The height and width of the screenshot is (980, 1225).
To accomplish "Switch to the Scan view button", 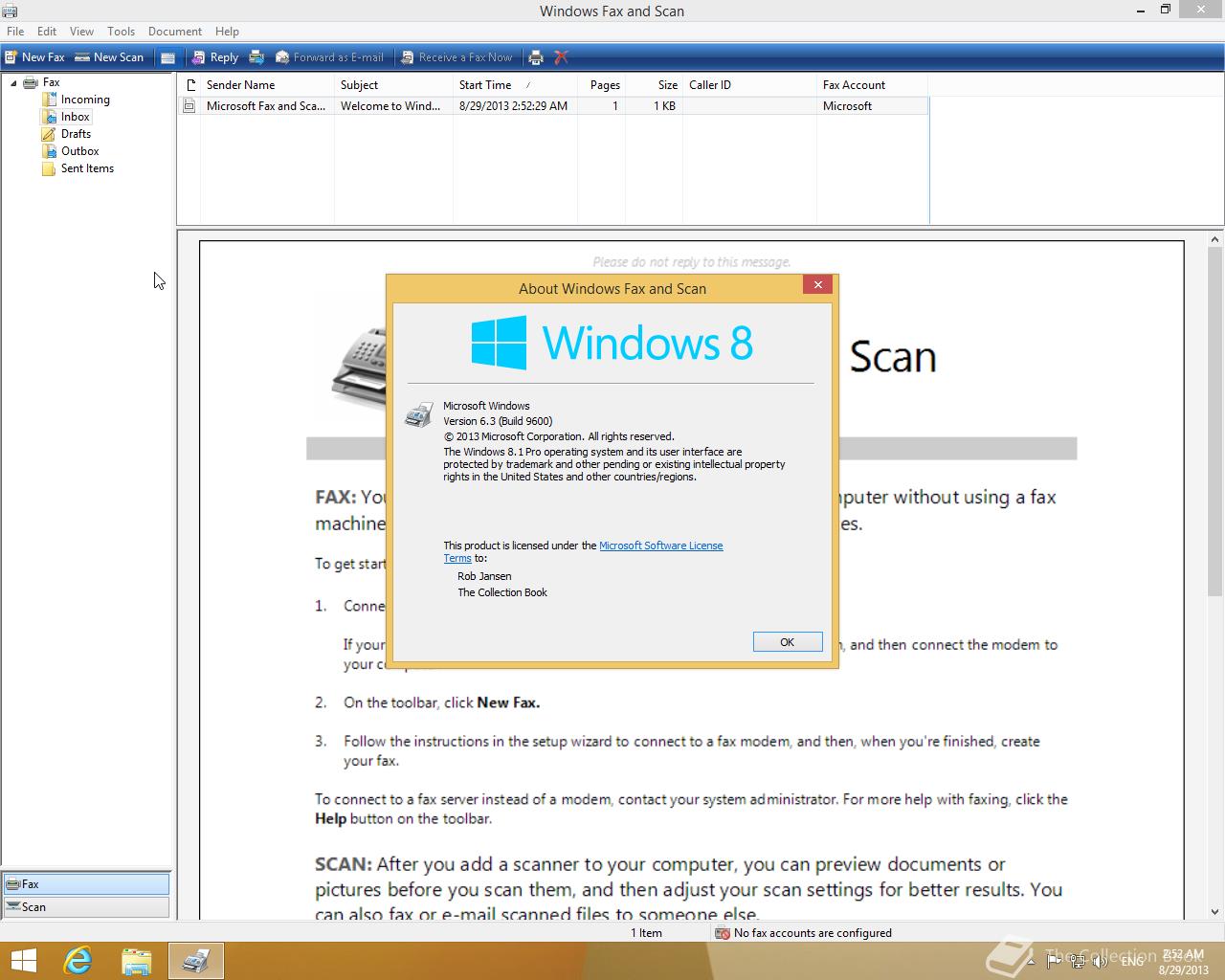I will pyautogui.click(x=86, y=907).
